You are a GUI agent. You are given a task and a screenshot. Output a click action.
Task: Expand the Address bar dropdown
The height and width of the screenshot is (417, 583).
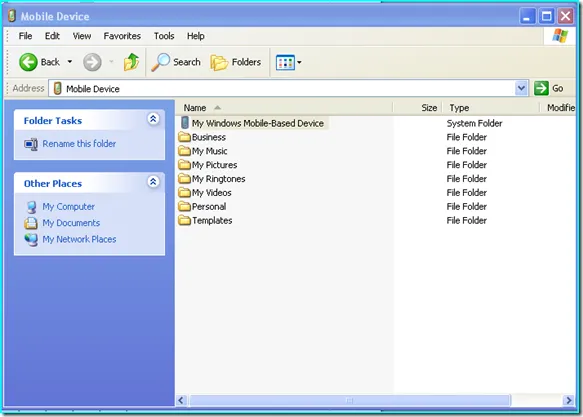tap(521, 88)
